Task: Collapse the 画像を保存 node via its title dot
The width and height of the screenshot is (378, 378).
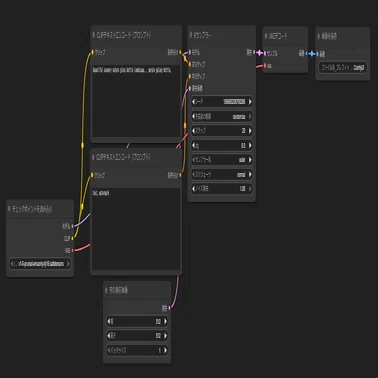Action: pyautogui.click(x=319, y=36)
